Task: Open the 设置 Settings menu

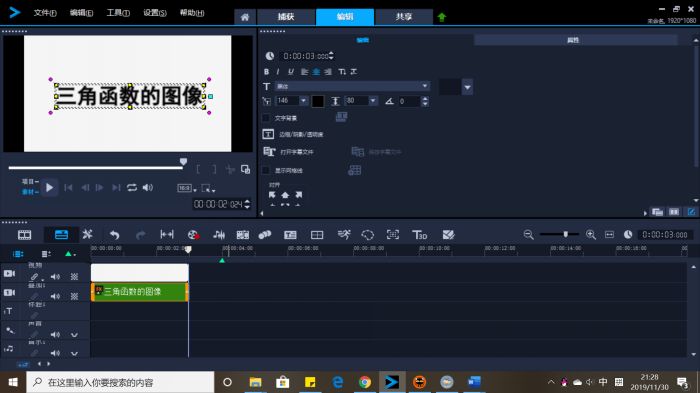Action: [x=154, y=13]
